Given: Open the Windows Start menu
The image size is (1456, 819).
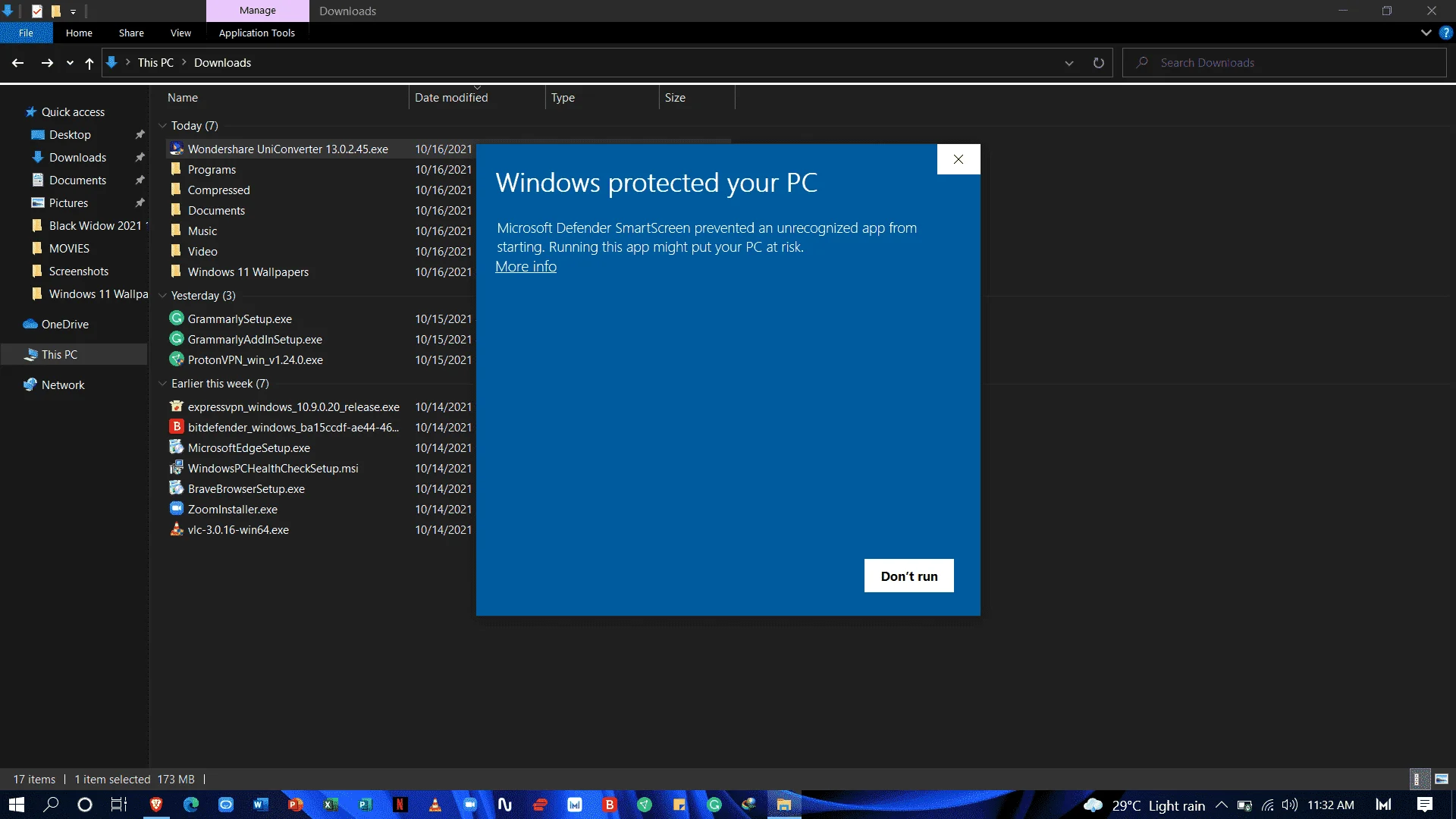Looking at the screenshot, I should tap(17, 805).
